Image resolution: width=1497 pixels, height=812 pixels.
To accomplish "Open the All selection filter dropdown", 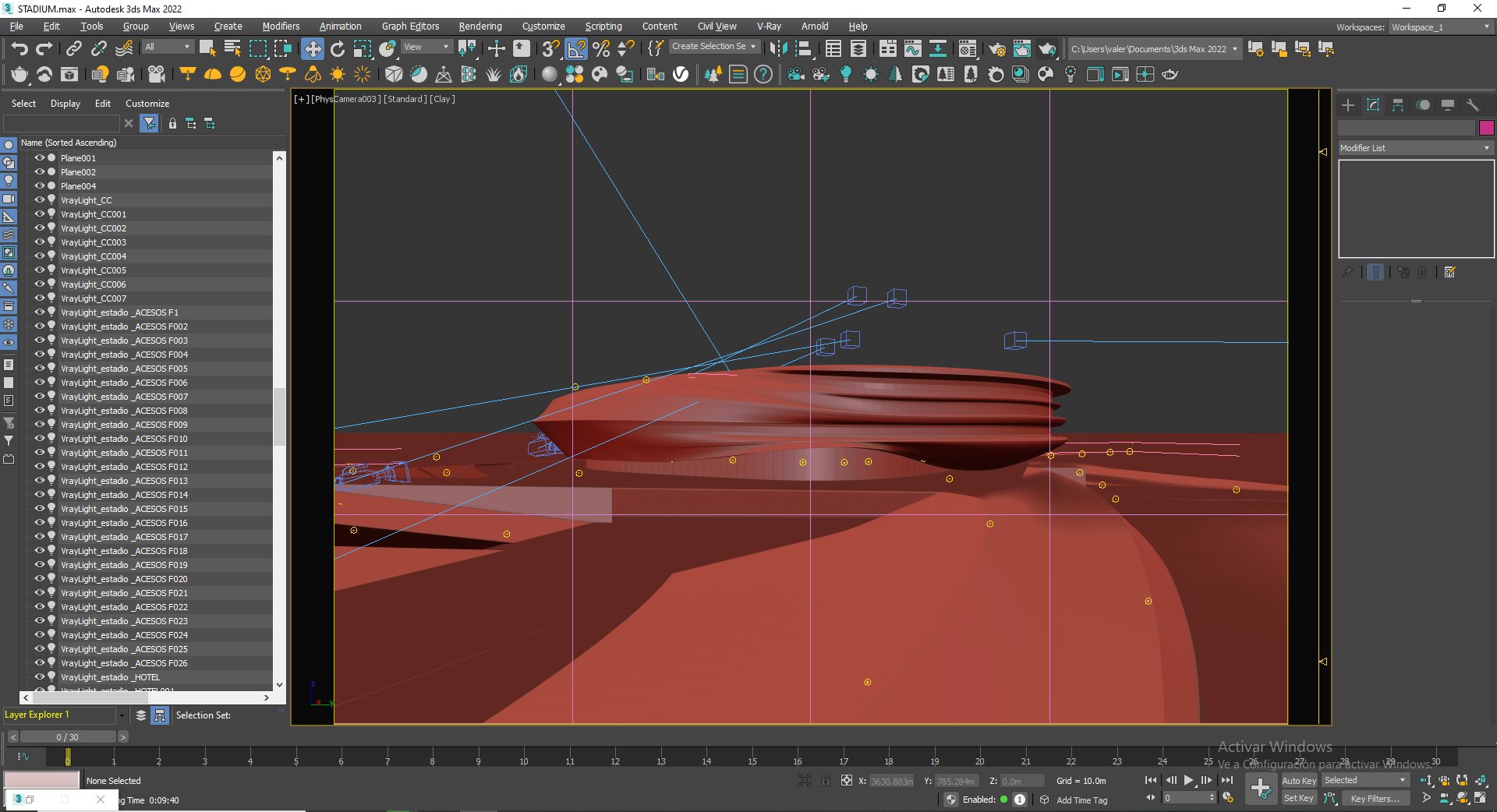I will [x=167, y=47].
